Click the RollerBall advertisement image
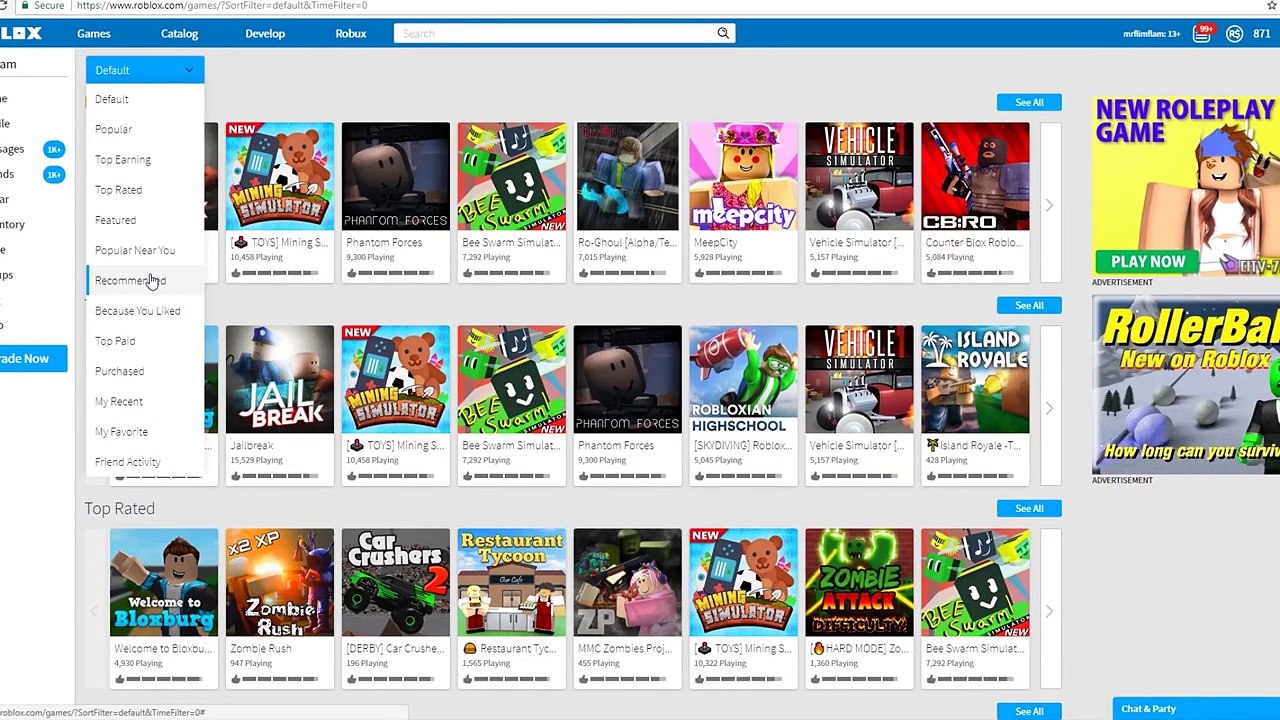 [1186, 385]
